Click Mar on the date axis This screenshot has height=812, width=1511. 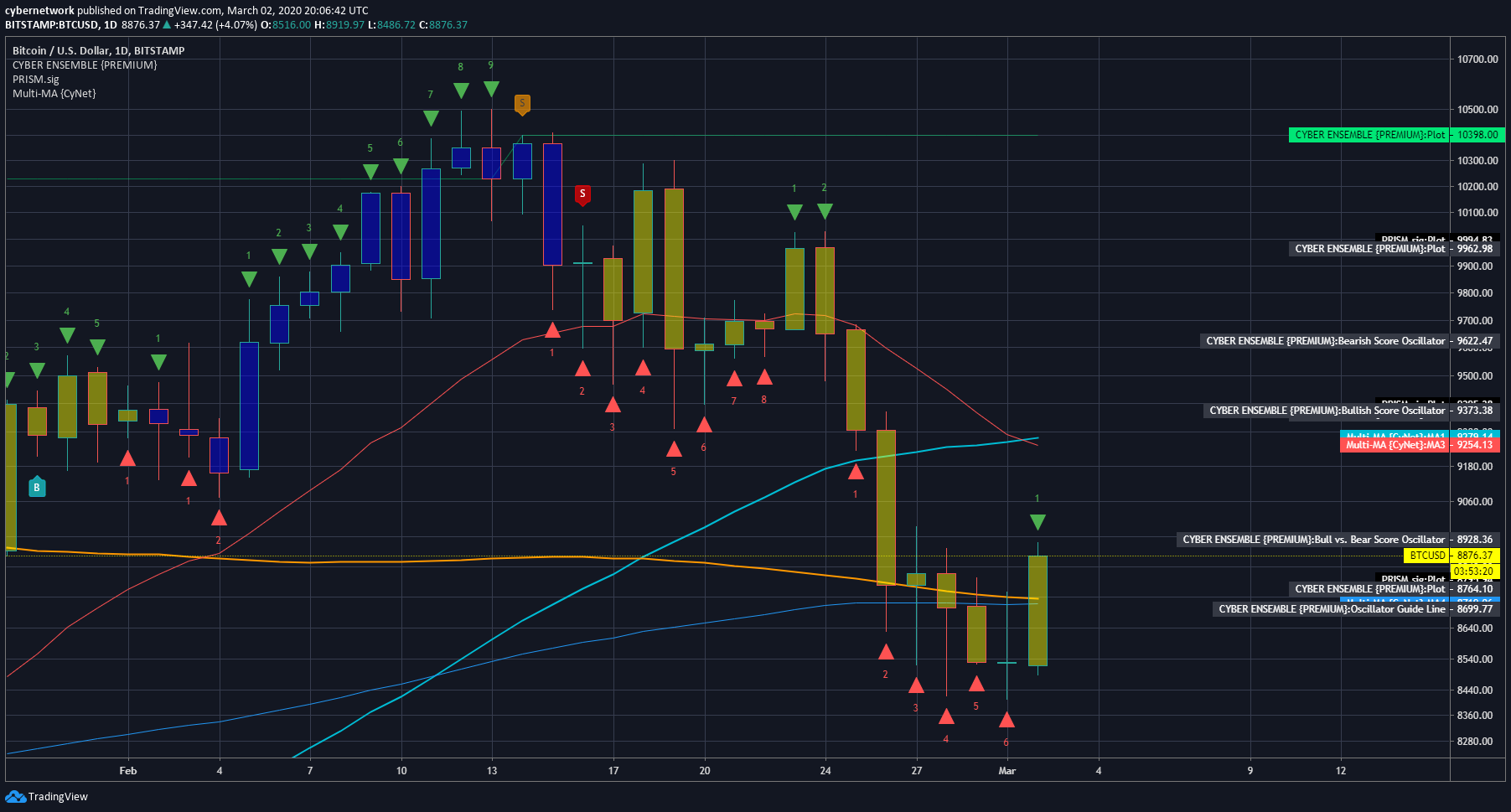(x=1007, y=771)
